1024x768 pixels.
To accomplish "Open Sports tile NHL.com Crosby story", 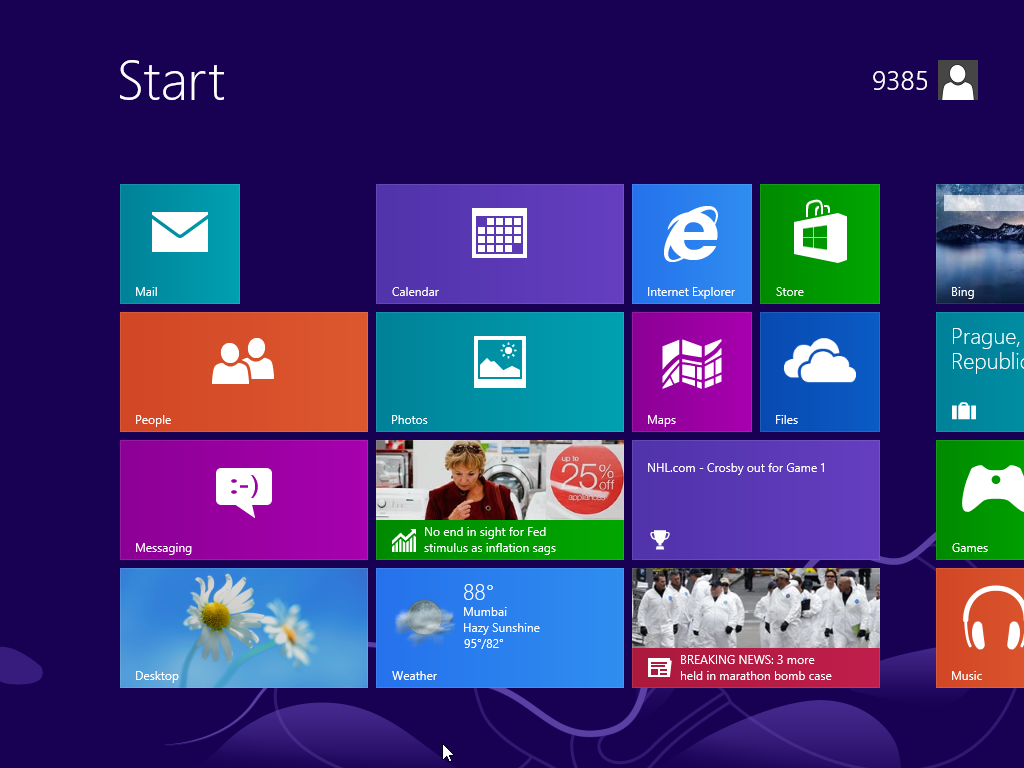I will 756,500.
